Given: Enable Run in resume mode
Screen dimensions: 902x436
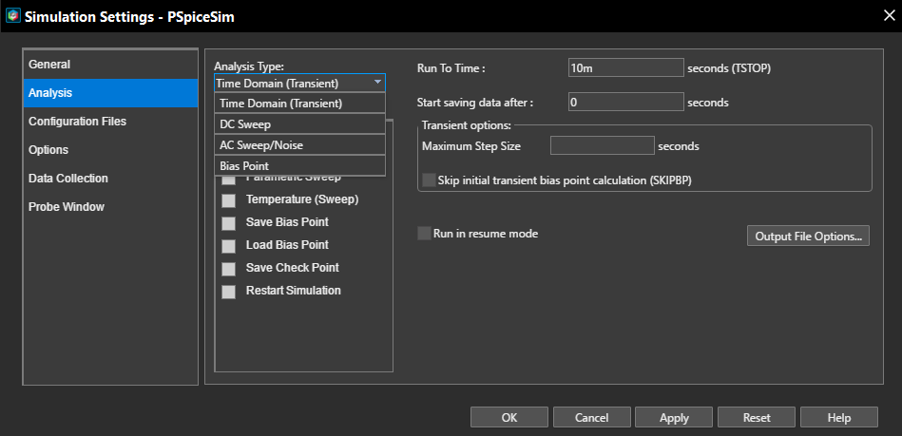Looking at the screenshot, I should point(424,234).
